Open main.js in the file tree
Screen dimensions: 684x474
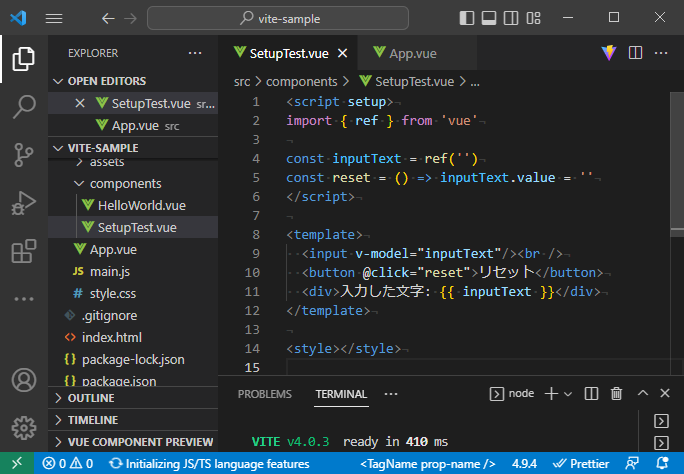coord(133,271)
